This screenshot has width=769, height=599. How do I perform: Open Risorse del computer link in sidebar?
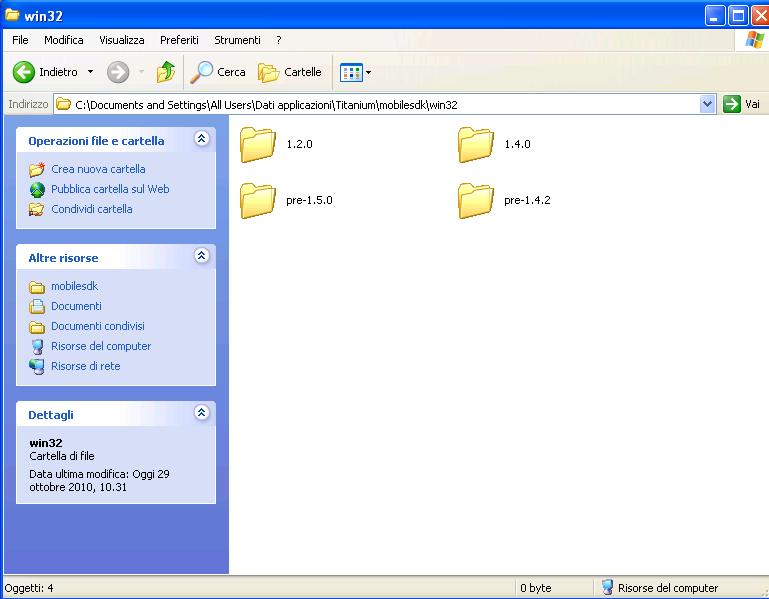click(x=101, y=346)
